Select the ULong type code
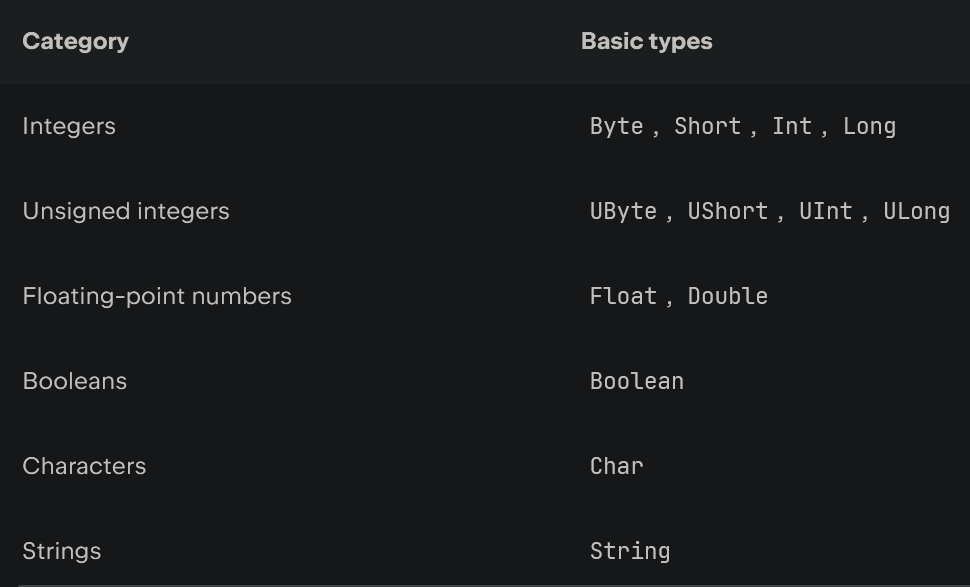The height and width of the screenshot is (587, 970). coord(916,211)
